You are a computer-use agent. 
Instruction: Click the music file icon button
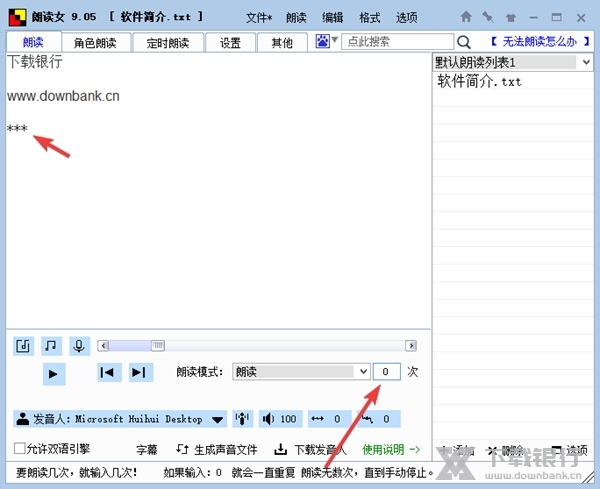[x=23, y=346]
